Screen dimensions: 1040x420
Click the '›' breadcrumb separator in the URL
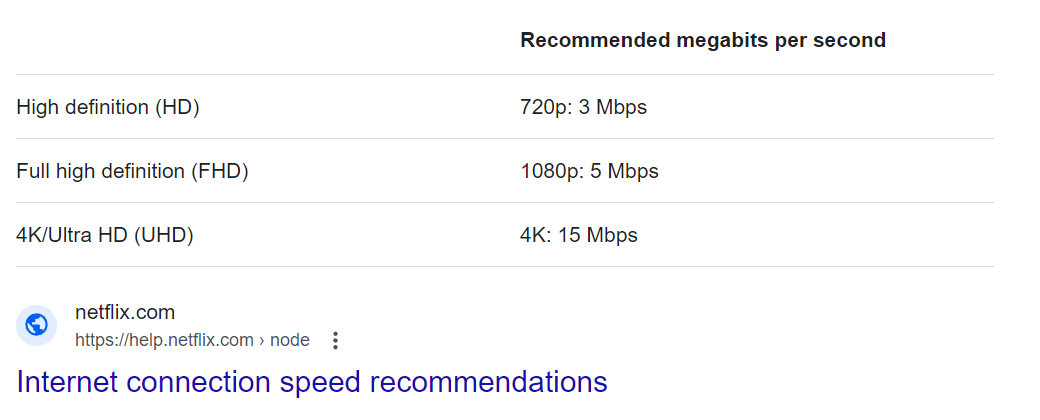[262, 340]
